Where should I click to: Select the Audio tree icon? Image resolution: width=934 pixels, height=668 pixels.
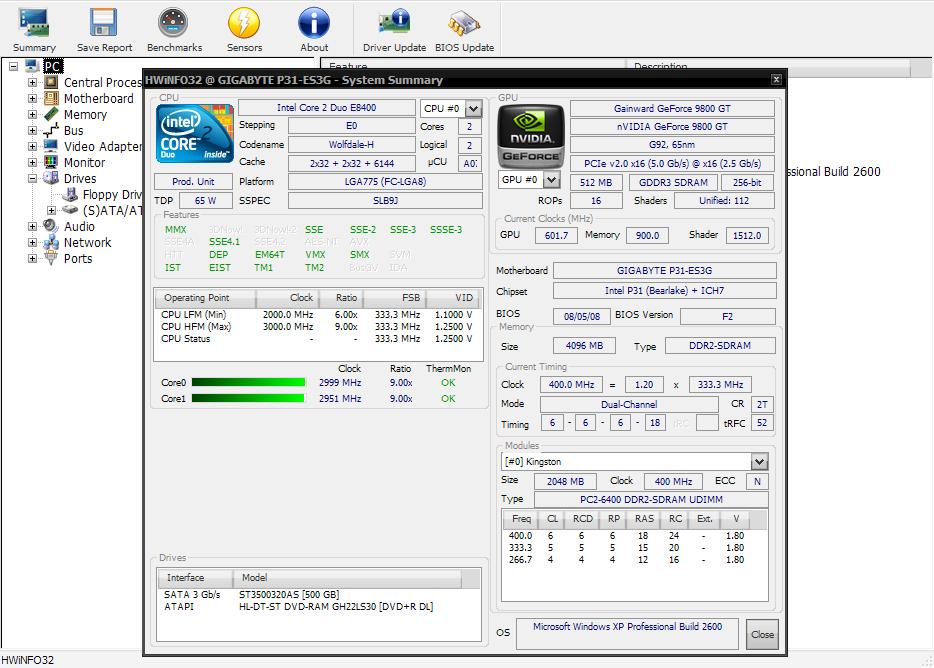click(x=51, y=226)
